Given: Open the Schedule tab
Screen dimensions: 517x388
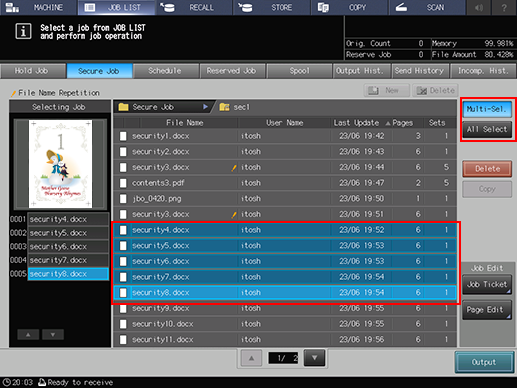Looking at the screenshot, I should click(166, 71).
